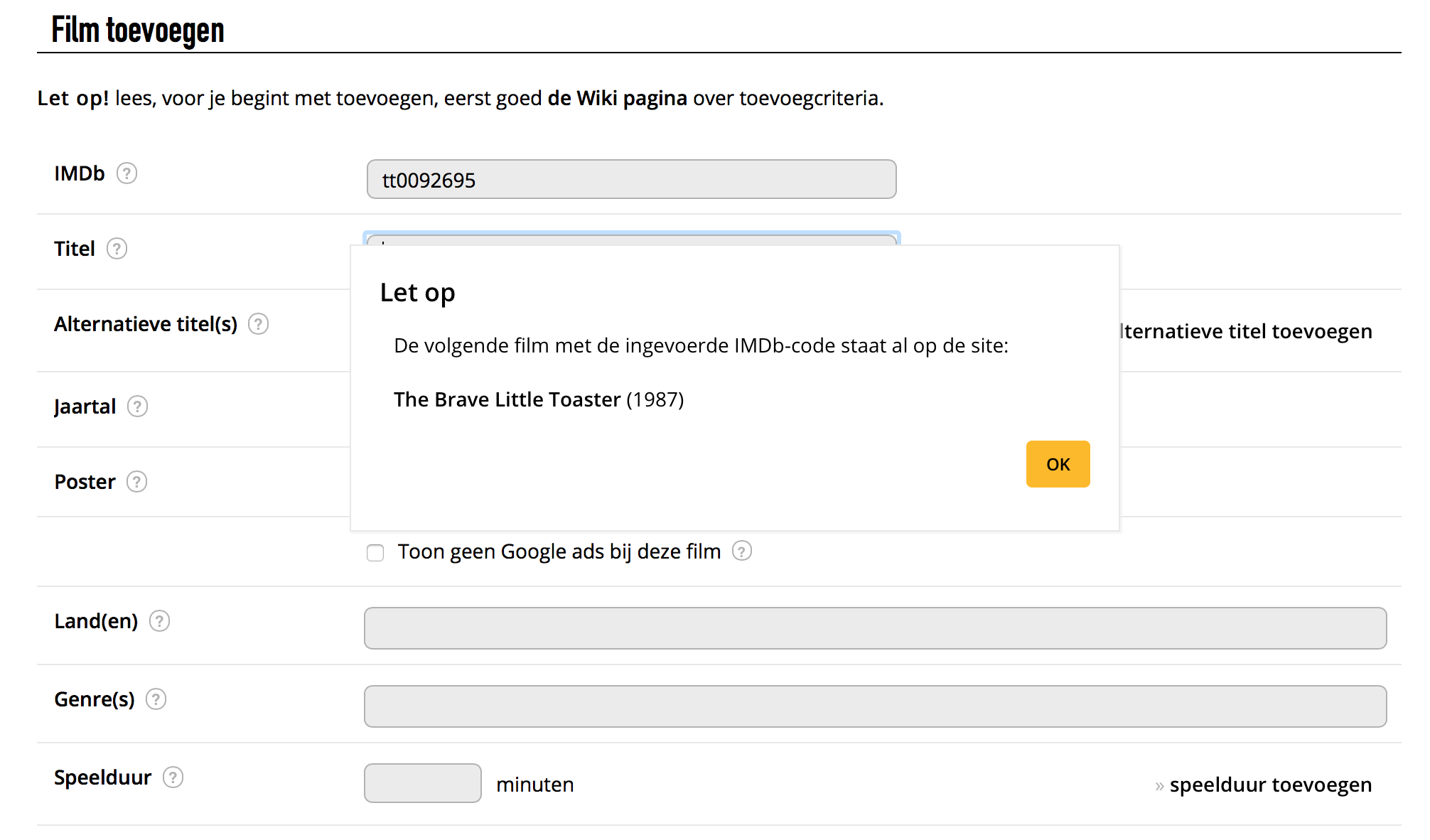Click 'speelduur toevoegen' link

pos(1270,785)
